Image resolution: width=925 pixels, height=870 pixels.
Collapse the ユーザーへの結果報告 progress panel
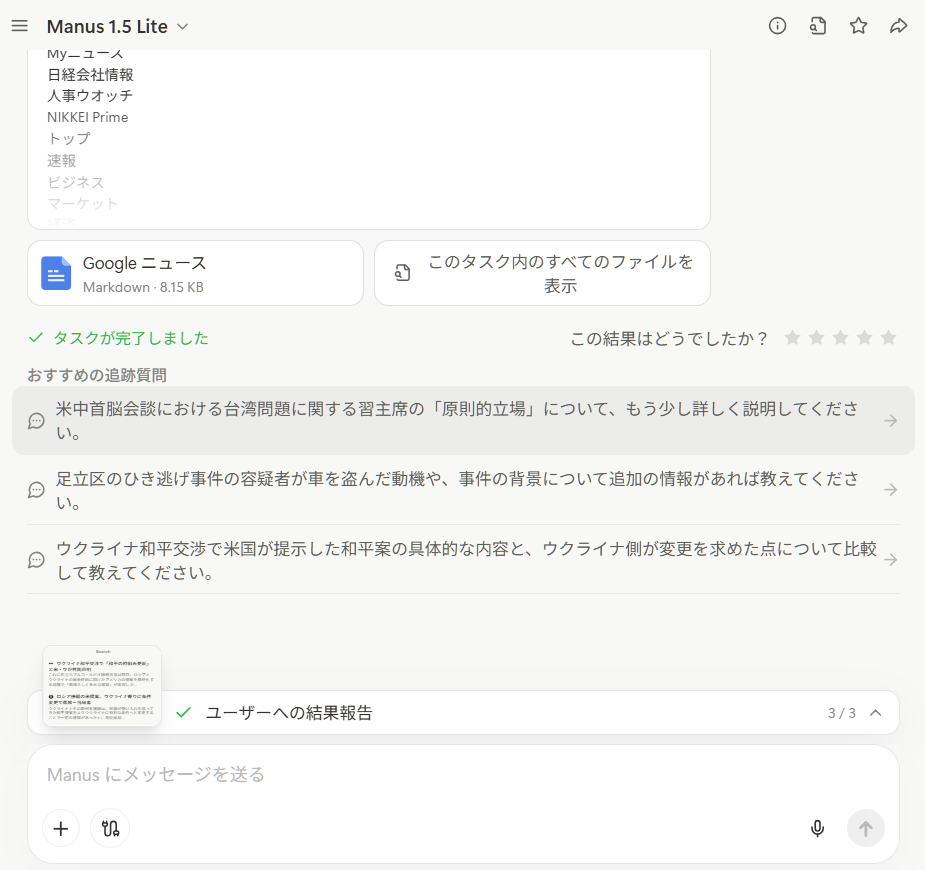[x=876, y=713]
